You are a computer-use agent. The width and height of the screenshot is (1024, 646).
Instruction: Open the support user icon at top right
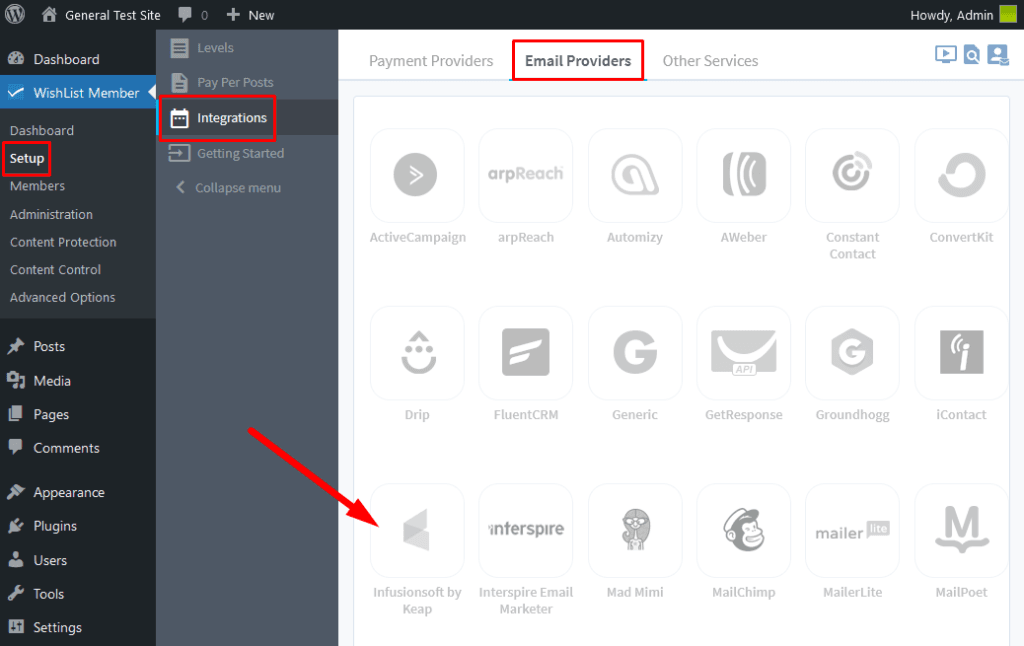tap(998, 55)
